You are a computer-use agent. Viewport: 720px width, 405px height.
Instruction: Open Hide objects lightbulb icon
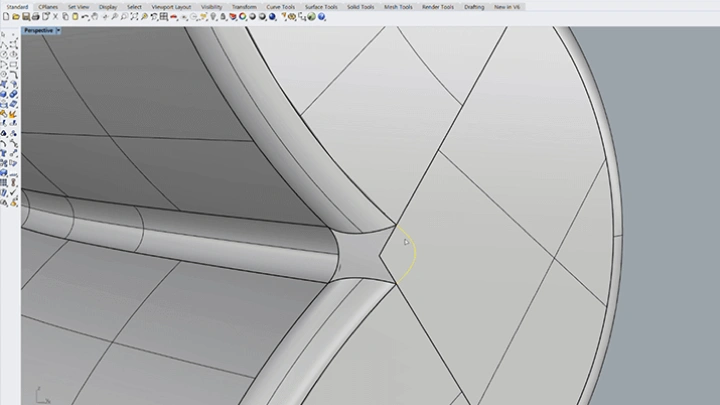[x=213, y=17]
